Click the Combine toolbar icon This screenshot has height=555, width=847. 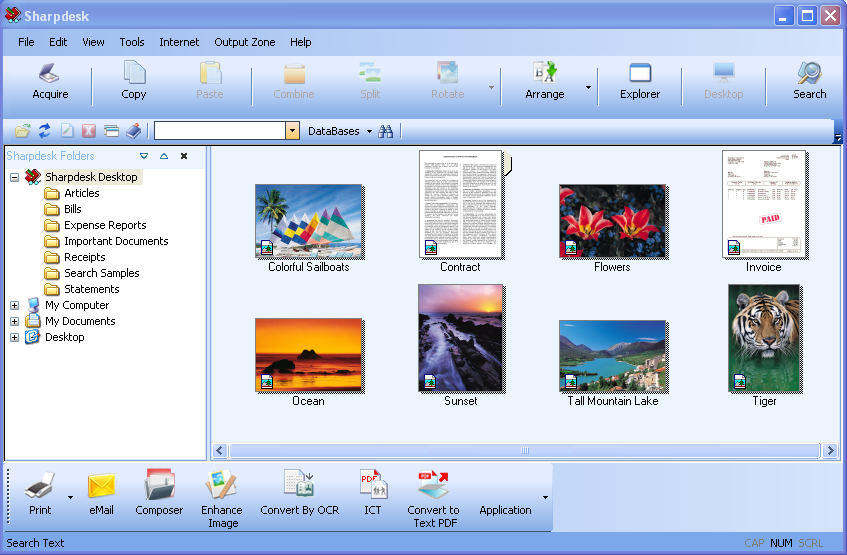(294, 73)
